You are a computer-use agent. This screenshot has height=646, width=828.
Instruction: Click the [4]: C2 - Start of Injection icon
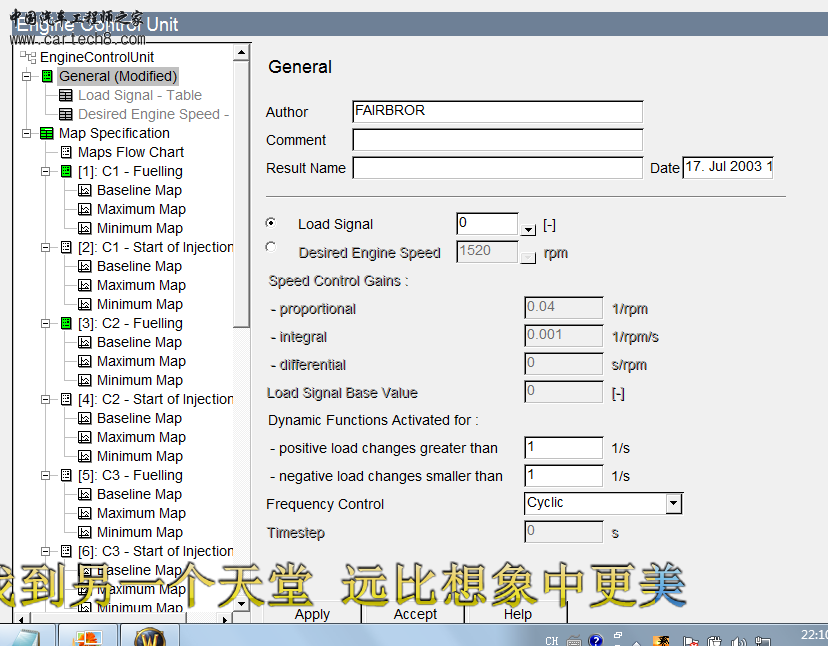[x=66, y=400]
